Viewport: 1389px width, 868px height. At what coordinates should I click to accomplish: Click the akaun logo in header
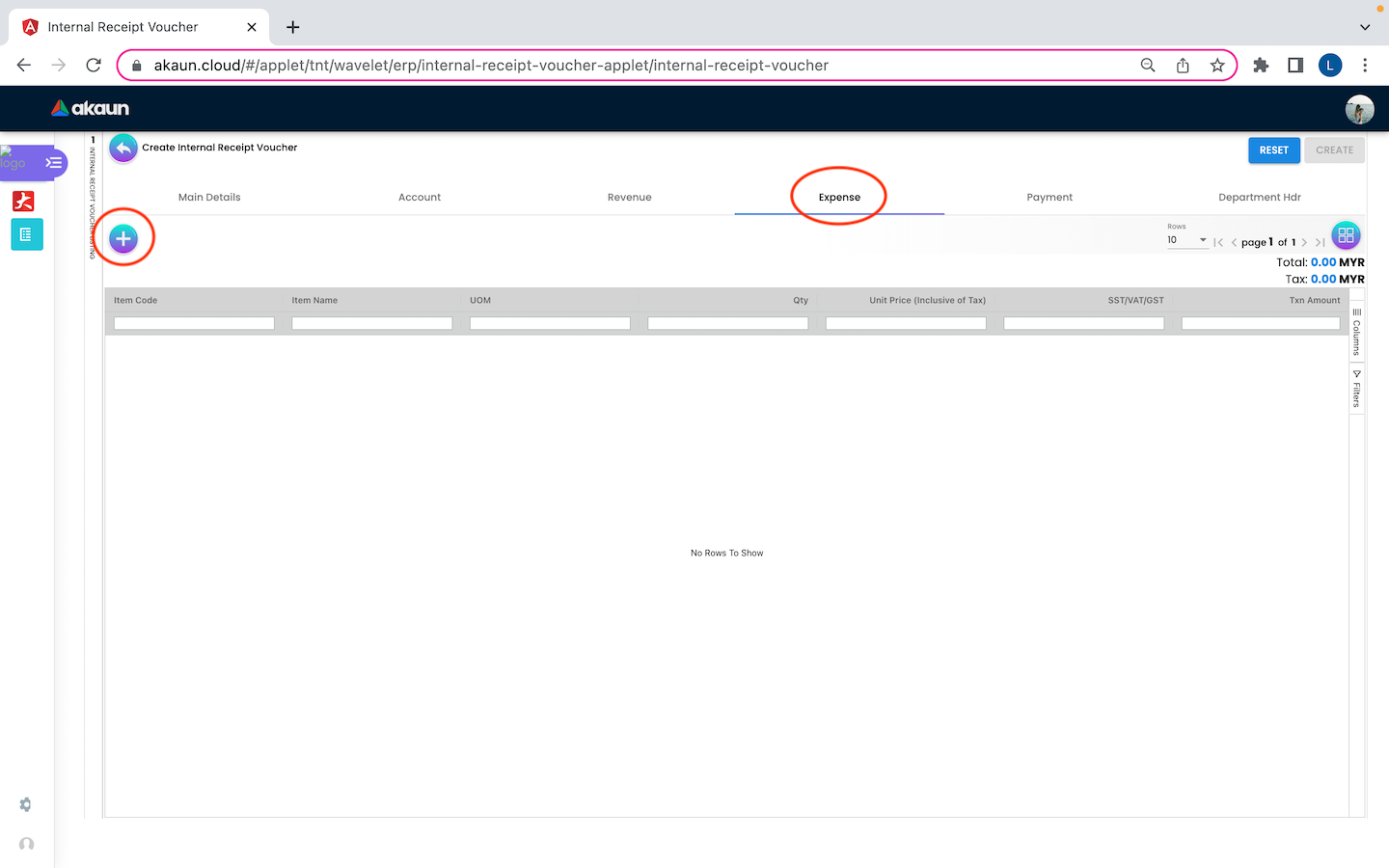90,108
